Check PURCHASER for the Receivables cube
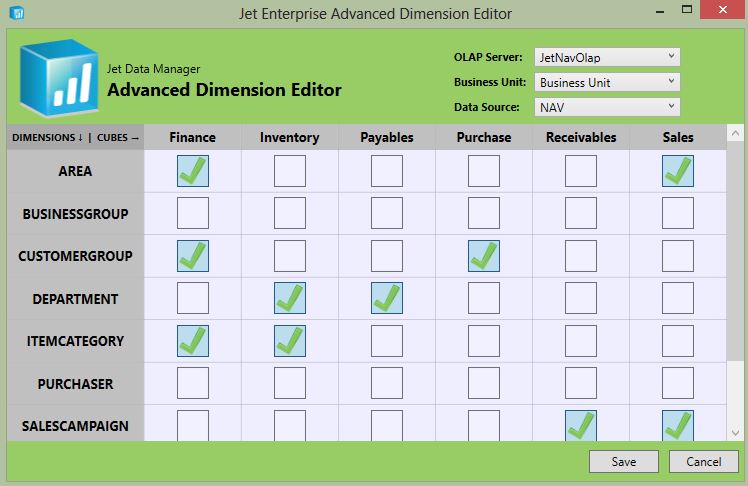Screen dimensions: 748x486 pos(581,383)
